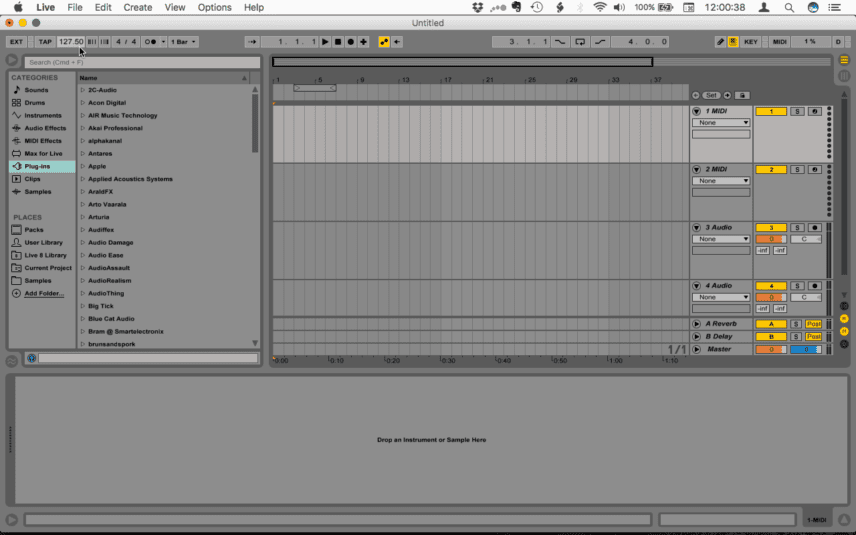Toggle the Automation Arm button

[x=384, y=41]
